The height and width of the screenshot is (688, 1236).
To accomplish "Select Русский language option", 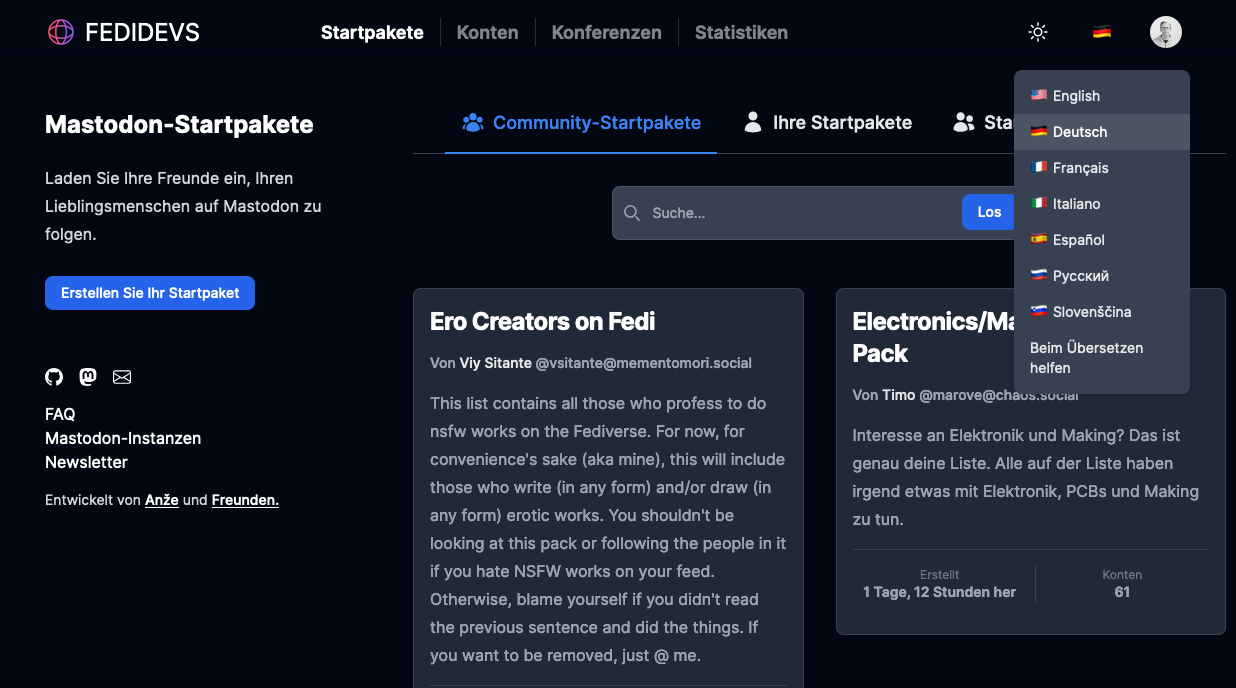I will click(x=1080, y=276).
